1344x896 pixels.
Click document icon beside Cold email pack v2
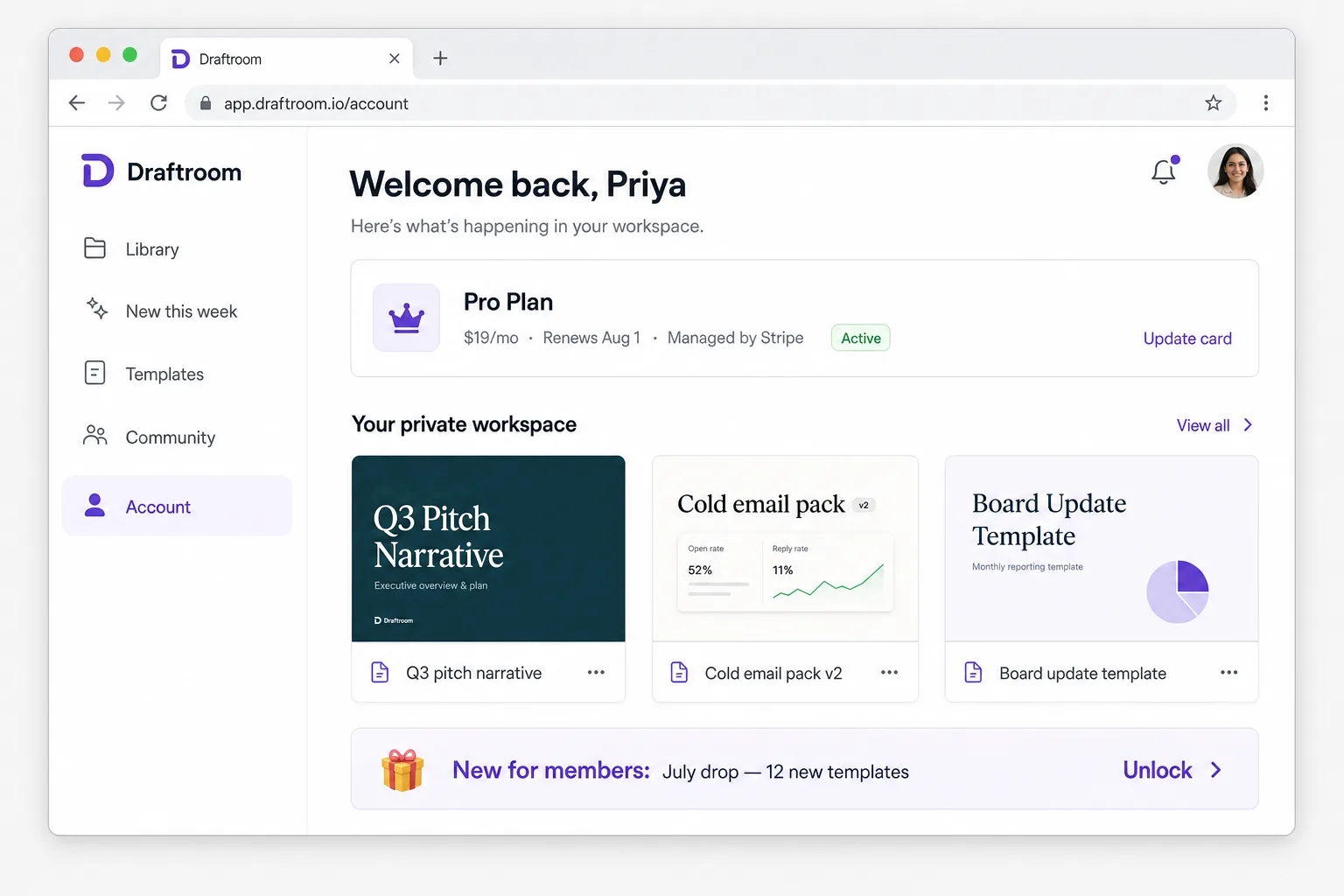coord(679,672)
